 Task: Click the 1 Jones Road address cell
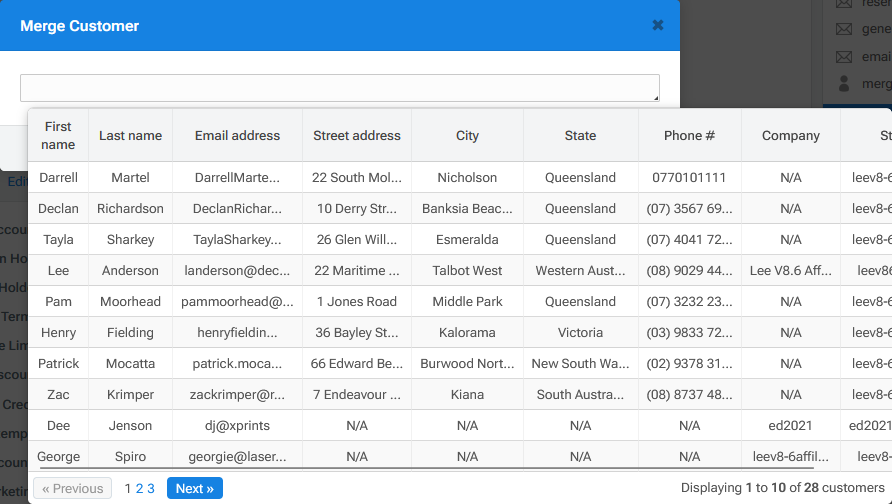[357, 301]
